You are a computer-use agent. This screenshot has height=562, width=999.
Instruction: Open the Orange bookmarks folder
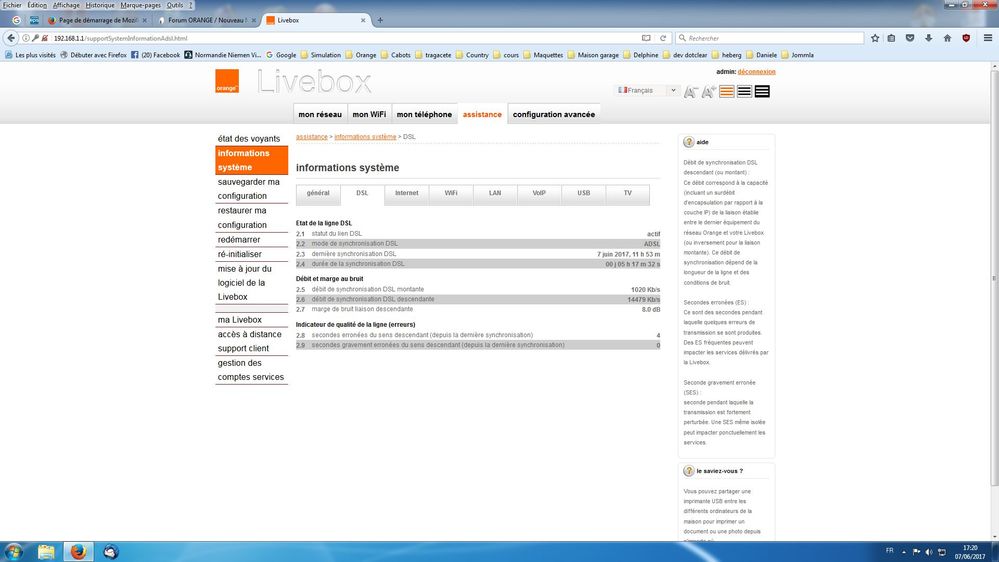click(361, 55)
